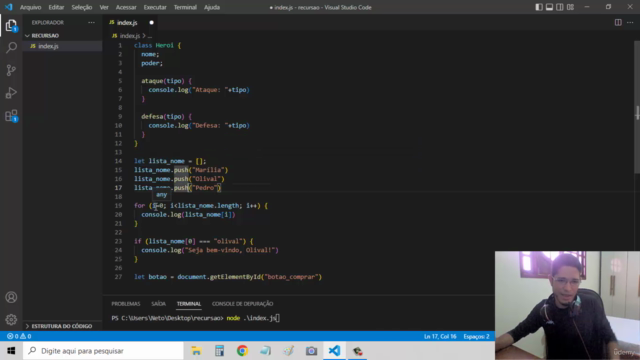Viewport: 640px width, 360px height.
Task: Click the "Pedro" string on line 17
Action: coord(204,188)
